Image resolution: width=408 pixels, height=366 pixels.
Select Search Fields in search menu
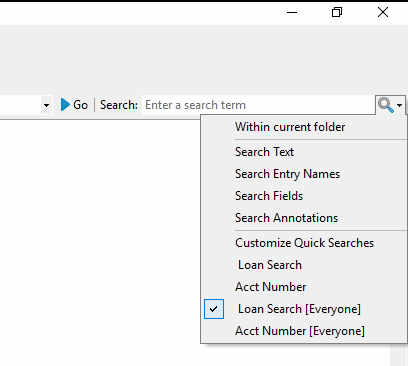click(x=269, y=196)
